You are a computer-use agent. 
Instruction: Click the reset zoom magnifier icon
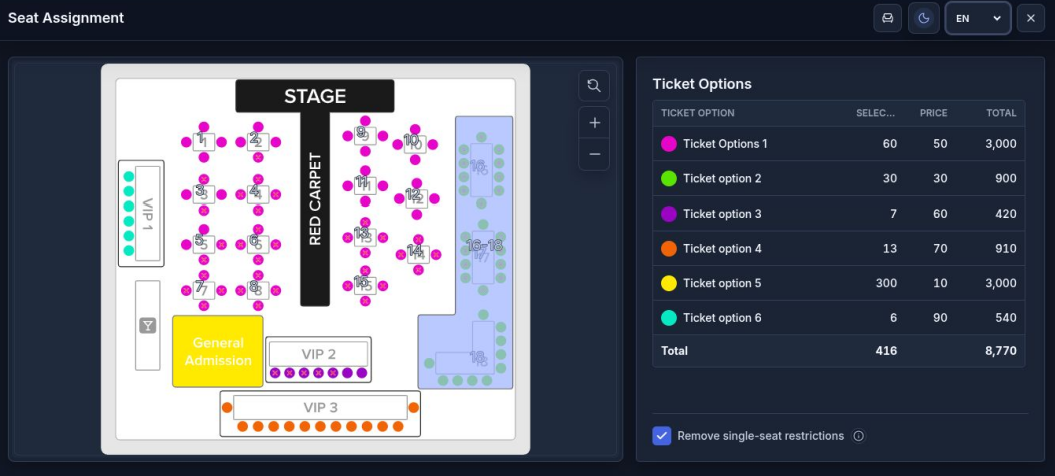594,86
